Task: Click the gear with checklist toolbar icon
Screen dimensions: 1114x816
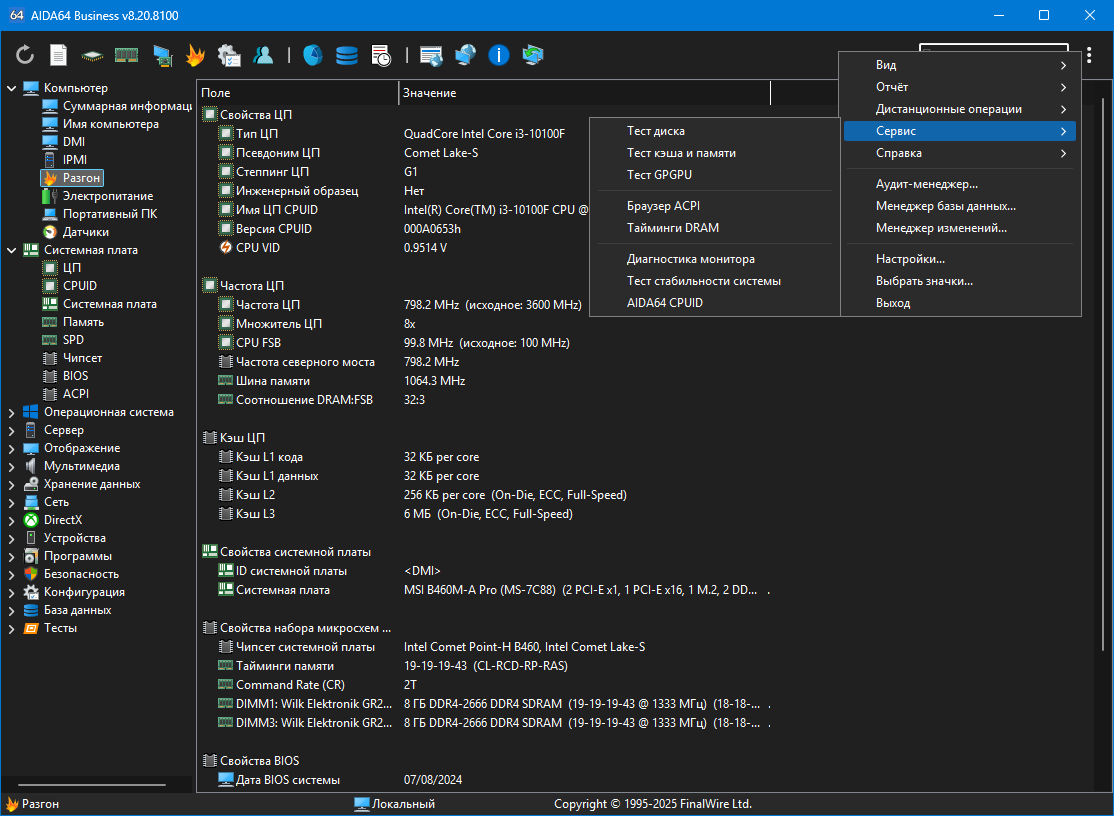Action: pyautogui.click(x=229, y=55)
